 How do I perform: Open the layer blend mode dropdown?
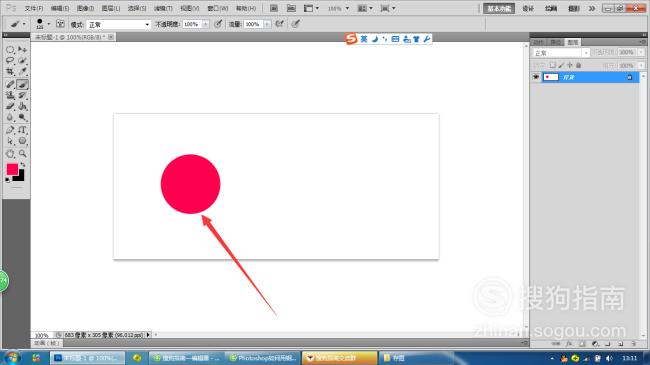(560, 53)
